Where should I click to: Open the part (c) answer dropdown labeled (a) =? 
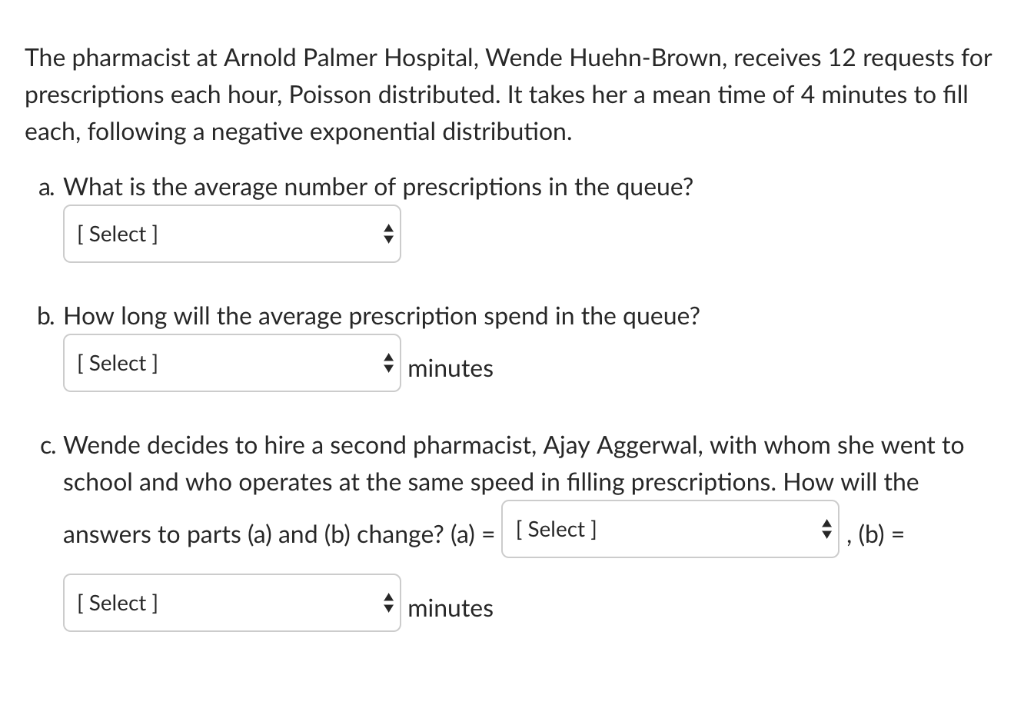click(x=670, y=529)
